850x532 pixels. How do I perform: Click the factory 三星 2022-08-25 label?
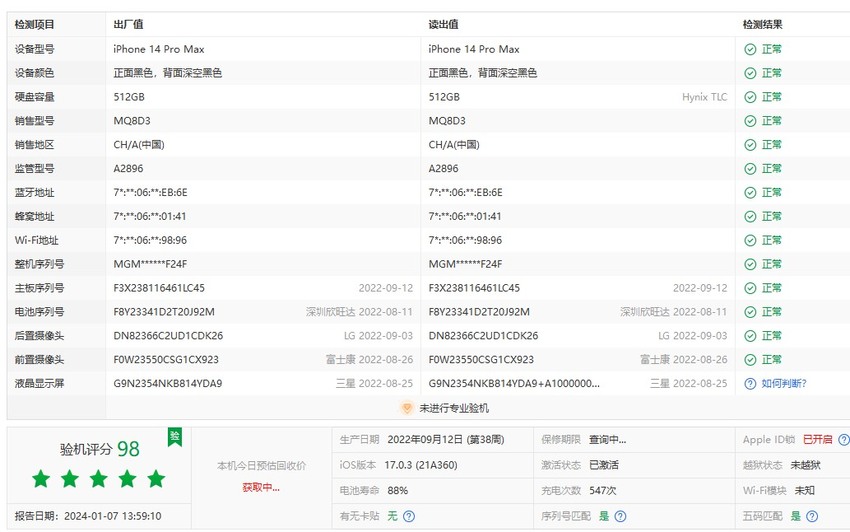click(374, 383)
